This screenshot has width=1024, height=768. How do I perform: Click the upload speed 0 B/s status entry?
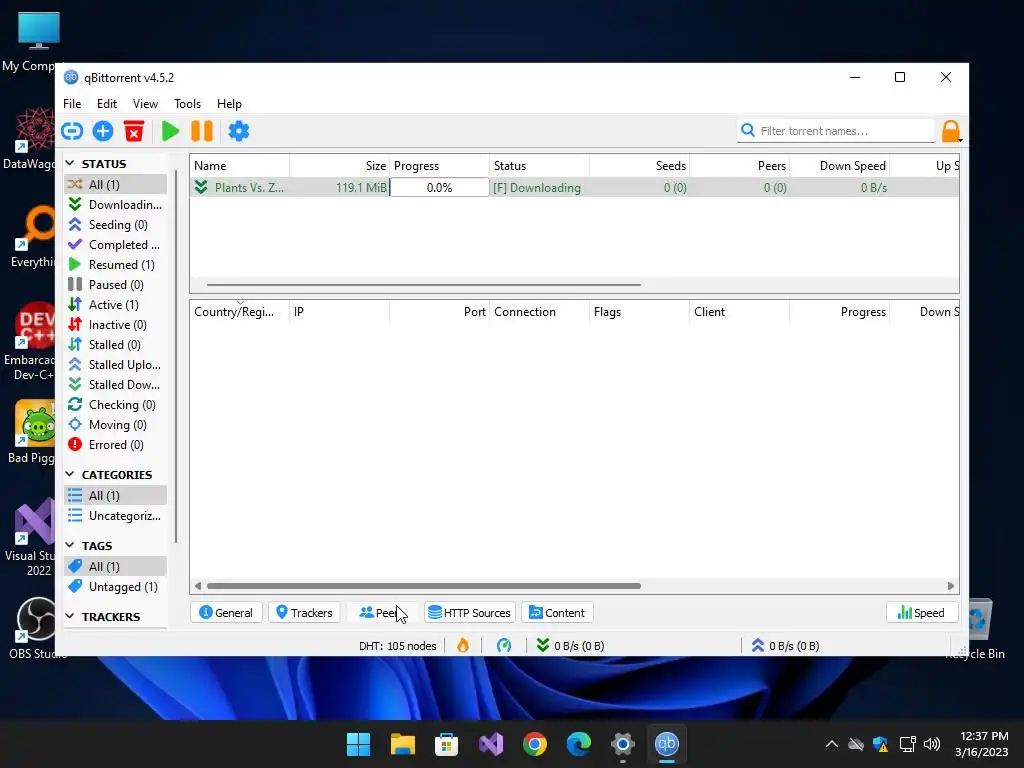785,646
